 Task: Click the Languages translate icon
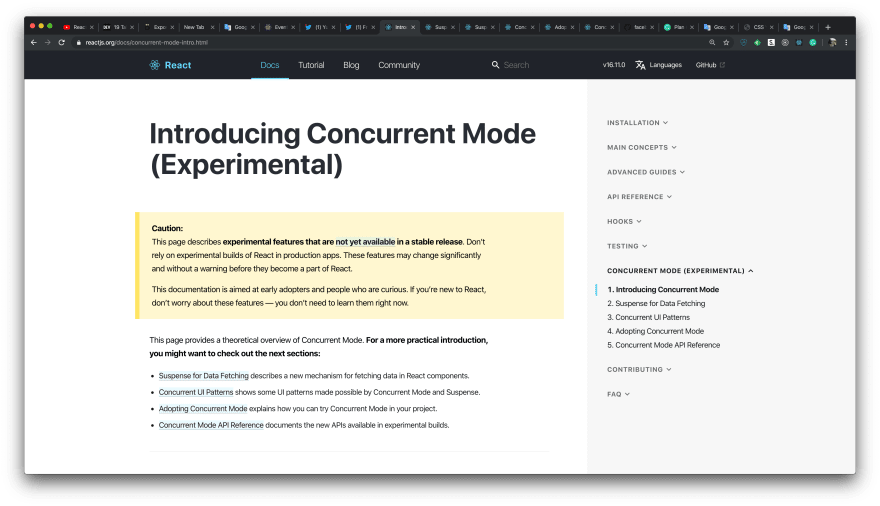click(640, 65)
